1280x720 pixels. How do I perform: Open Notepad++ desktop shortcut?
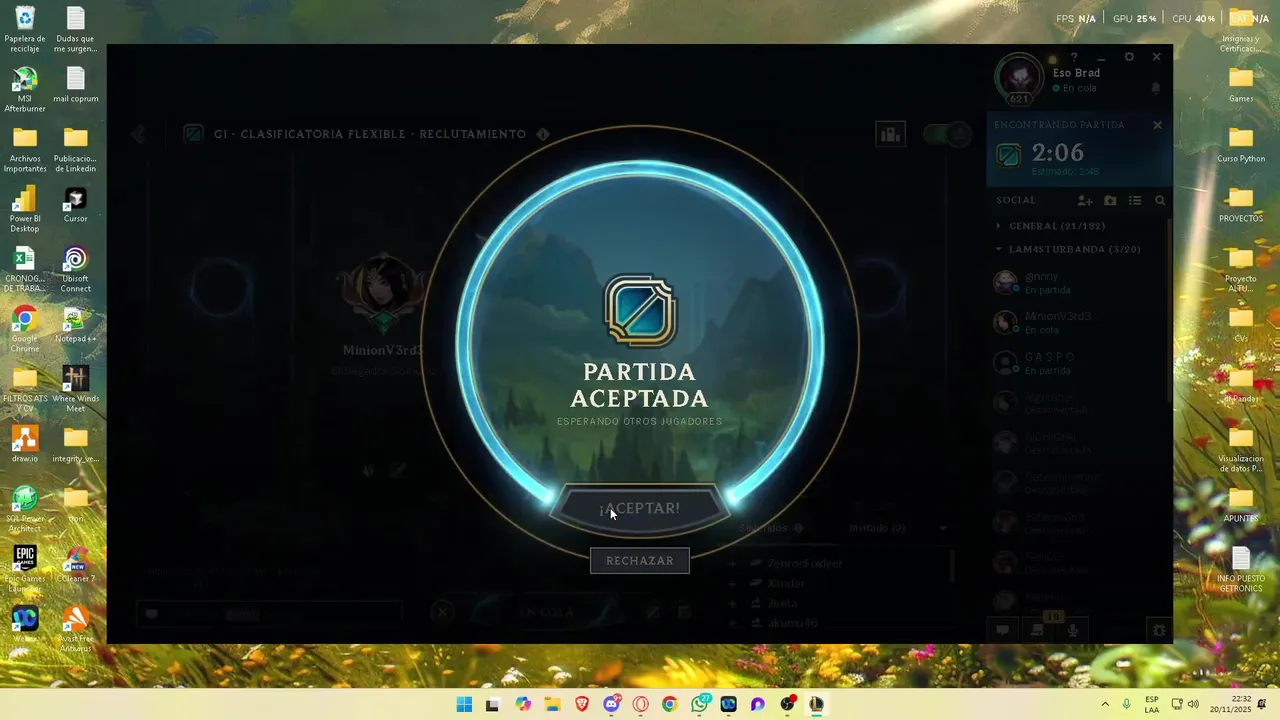coord(75,325)
